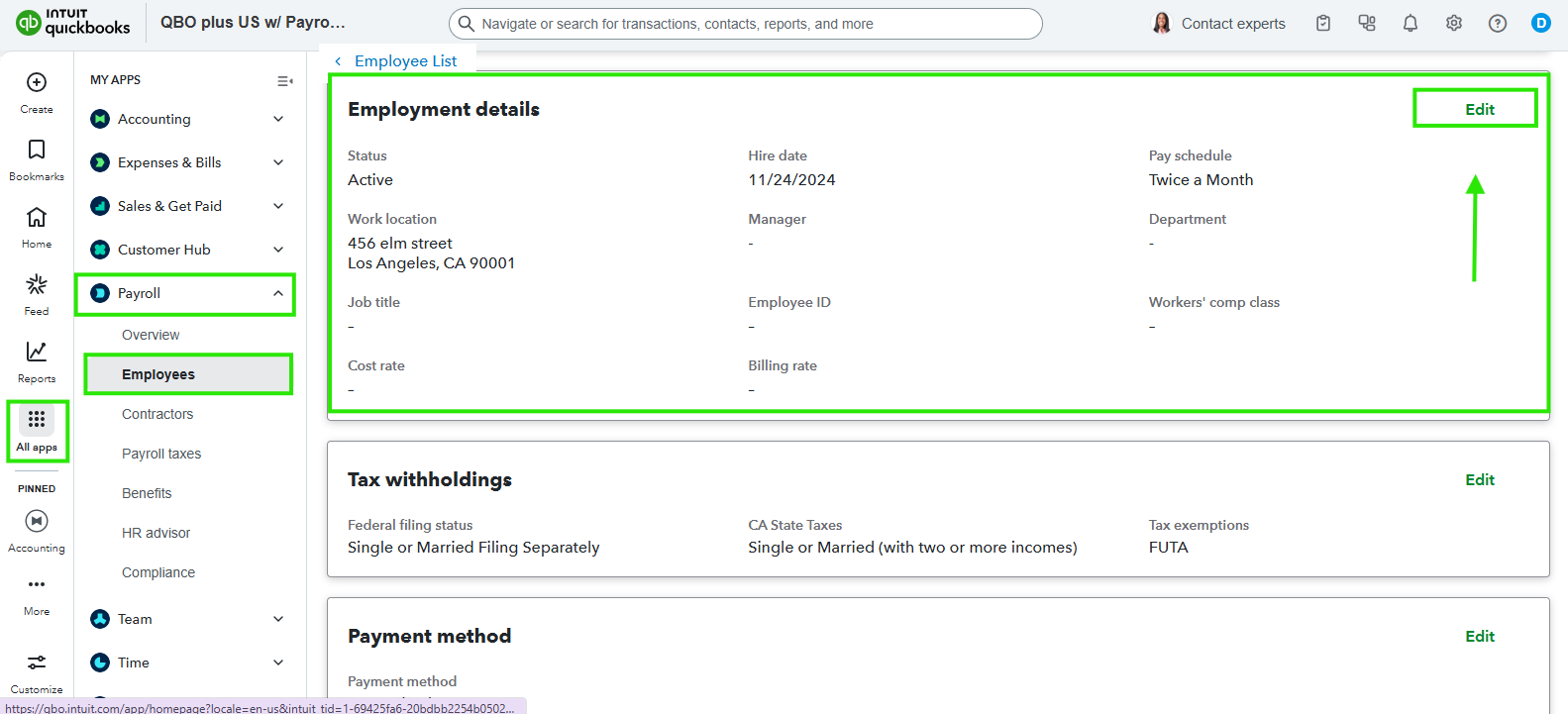Image resolution: width=1568 pixels, height=714 pixels.
Task: Open the apps devices icon in header
Action: [x=1367, y=23]
